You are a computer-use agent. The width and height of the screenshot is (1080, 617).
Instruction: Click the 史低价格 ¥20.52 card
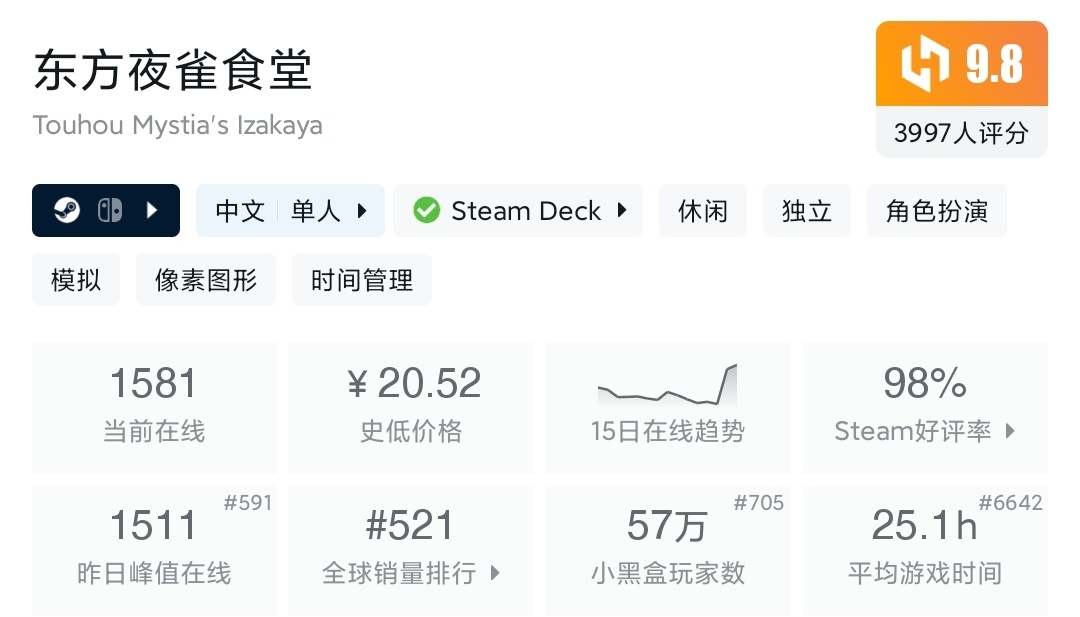point(411,408)
